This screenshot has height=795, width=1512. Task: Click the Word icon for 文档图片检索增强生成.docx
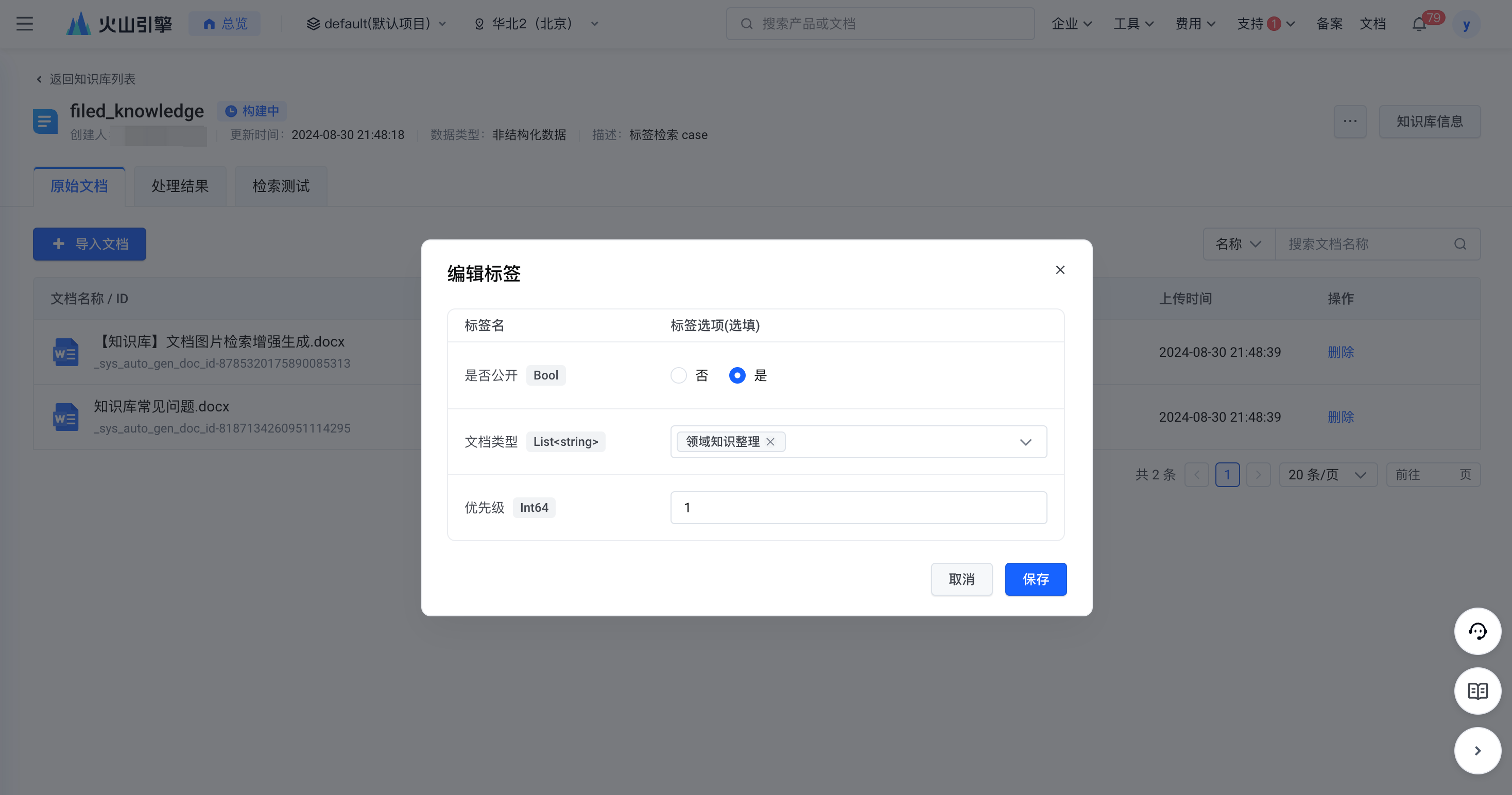click(x=66, y=352)
